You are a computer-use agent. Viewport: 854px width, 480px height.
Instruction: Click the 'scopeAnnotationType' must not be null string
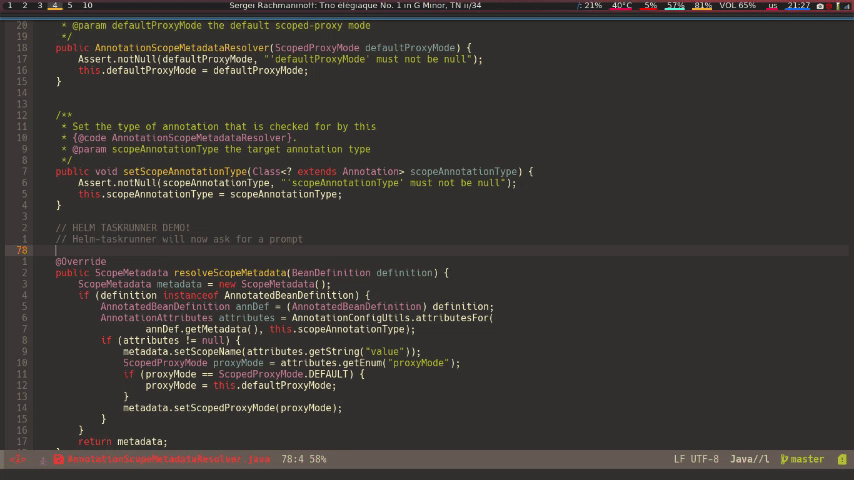[x=393, y=183]
